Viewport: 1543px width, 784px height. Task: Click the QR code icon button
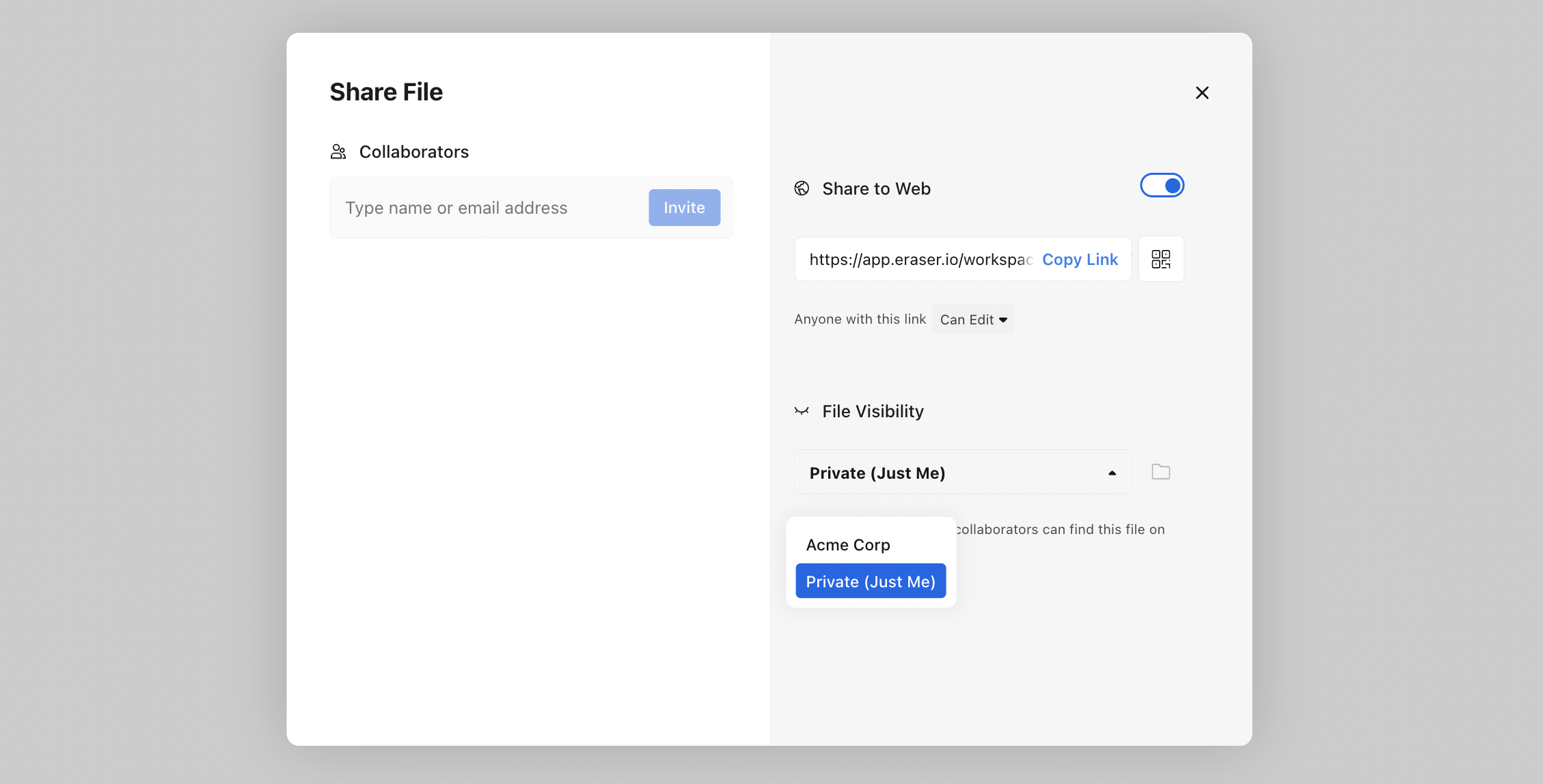[x=1160, y=259]
